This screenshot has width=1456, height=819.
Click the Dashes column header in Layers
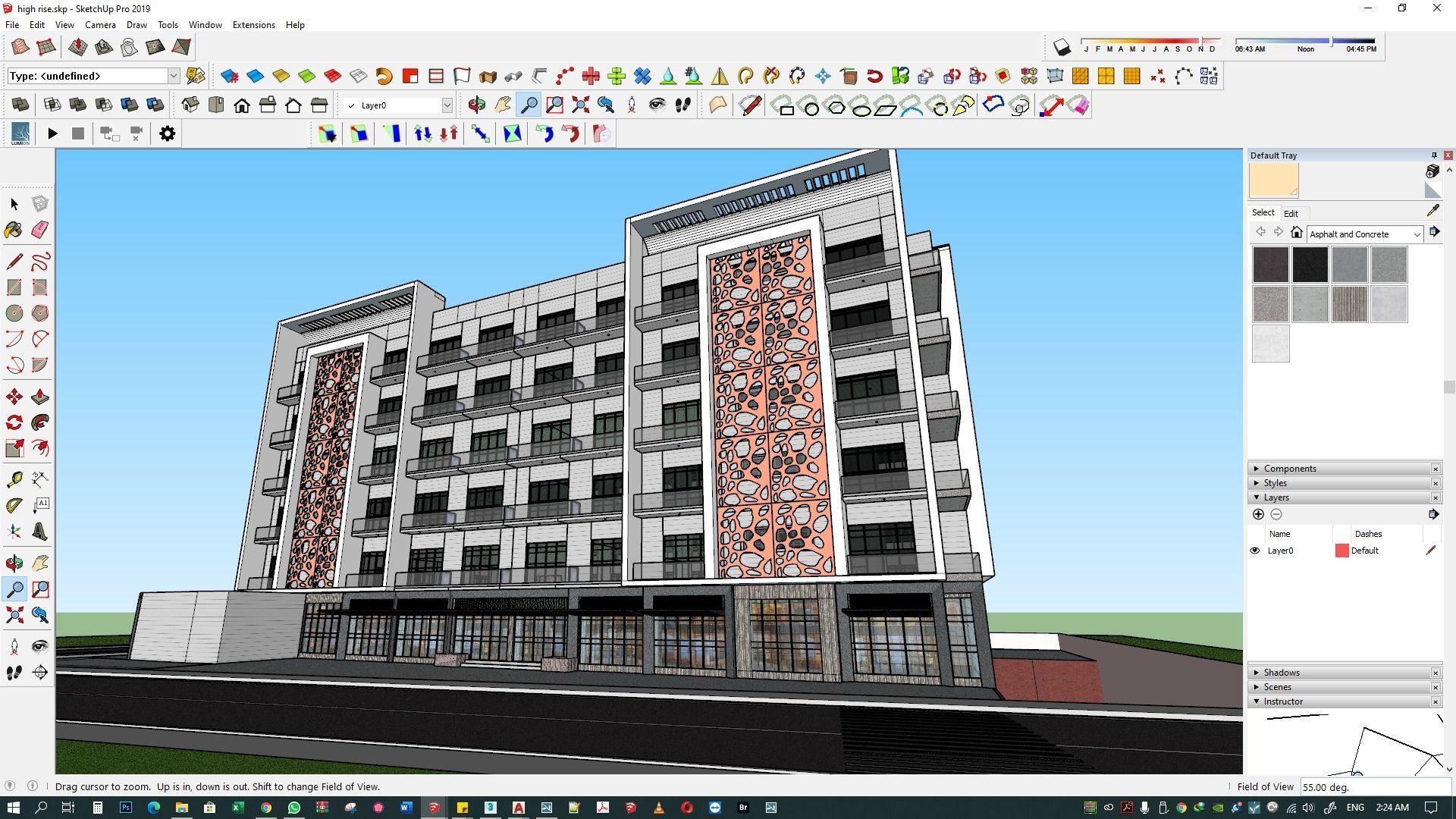pyautogui.click(x=1368, y=534)
